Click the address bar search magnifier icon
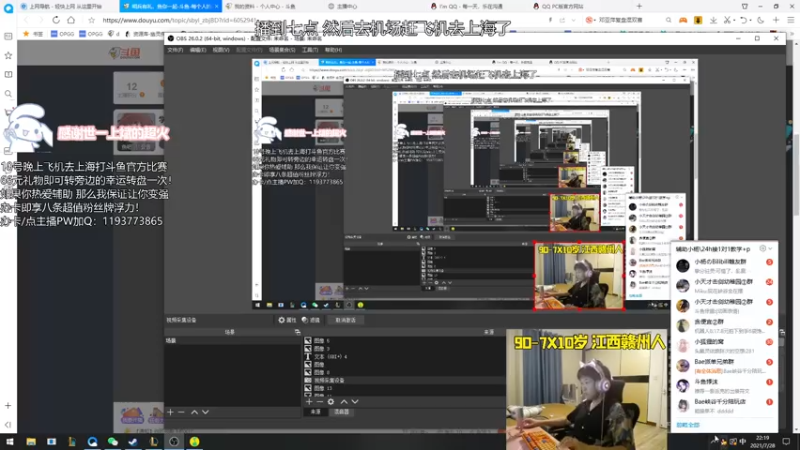Screen dimensions: 800x450 click(x=668, y=20)
